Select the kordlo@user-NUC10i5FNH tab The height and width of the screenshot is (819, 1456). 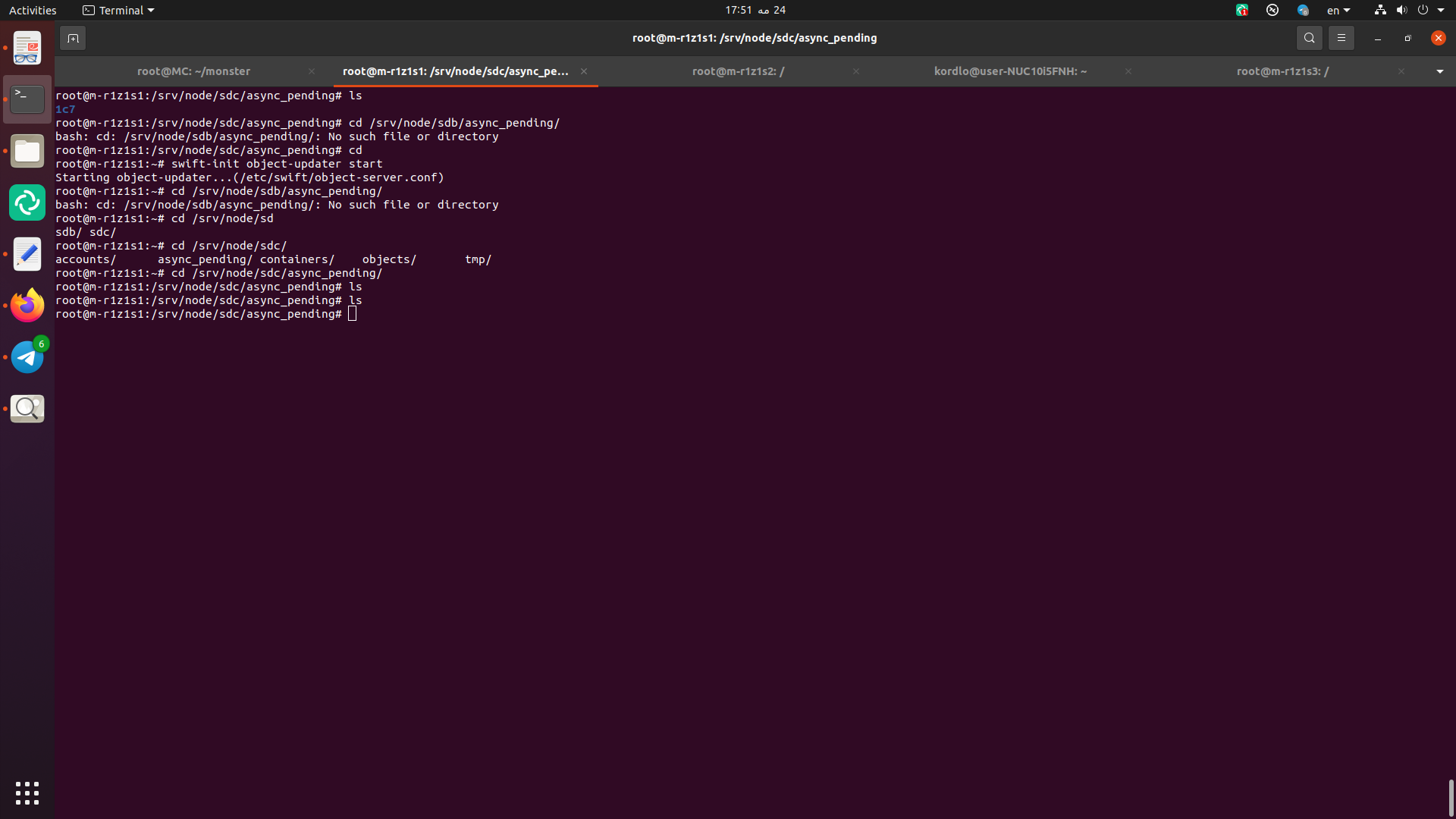1010,71
